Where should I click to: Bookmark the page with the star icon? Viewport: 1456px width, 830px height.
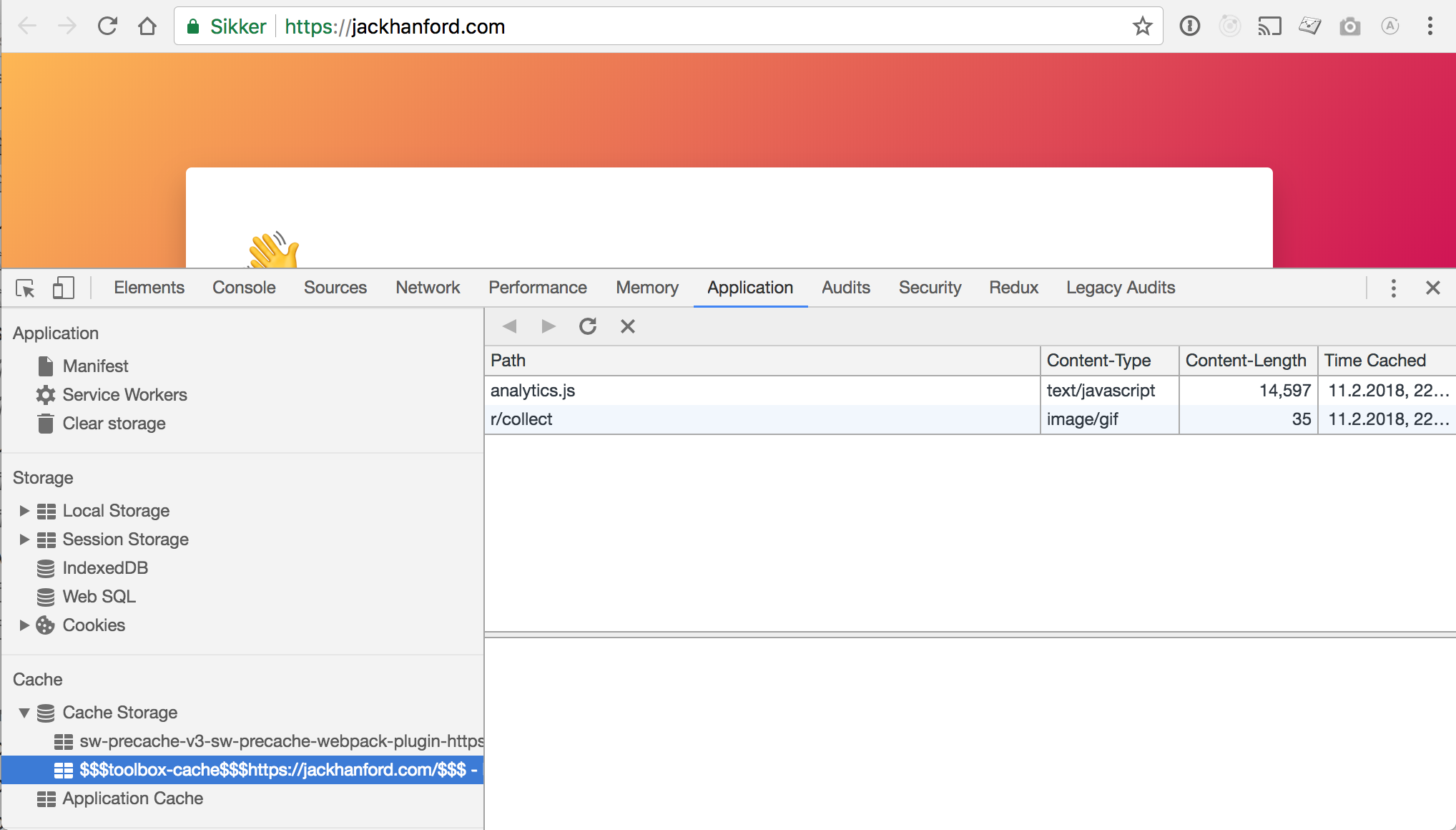(1142, 26)
